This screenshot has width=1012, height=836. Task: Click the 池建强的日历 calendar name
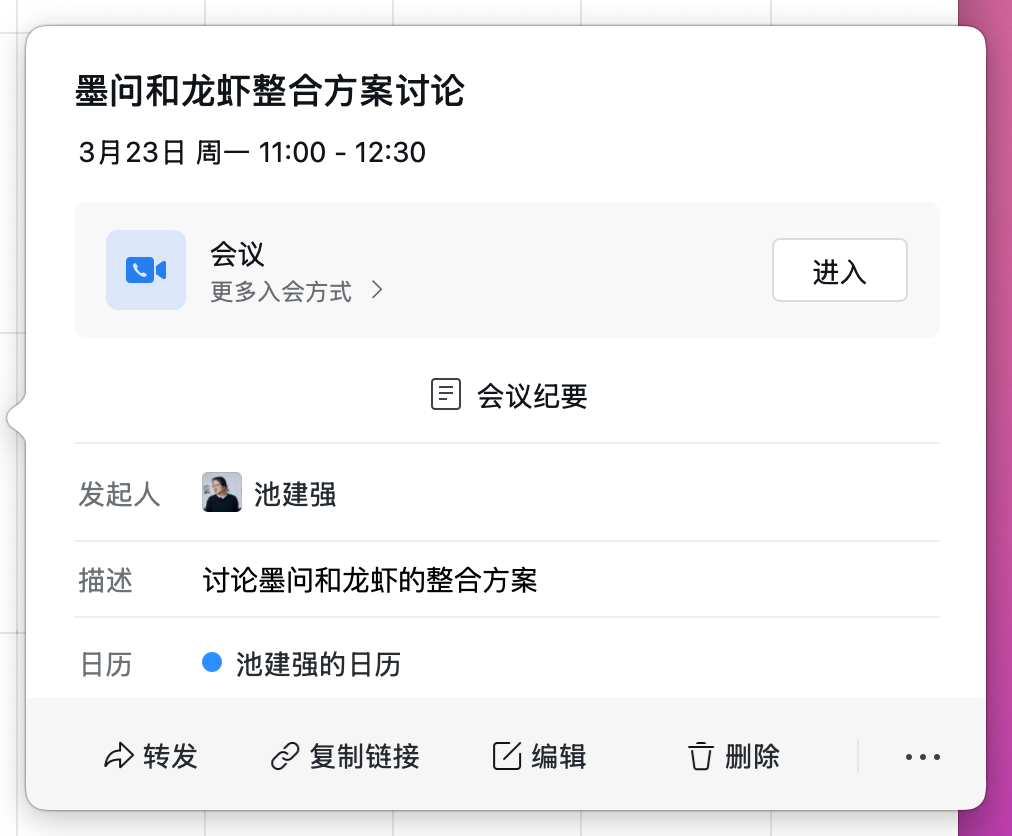pos(318,664)
